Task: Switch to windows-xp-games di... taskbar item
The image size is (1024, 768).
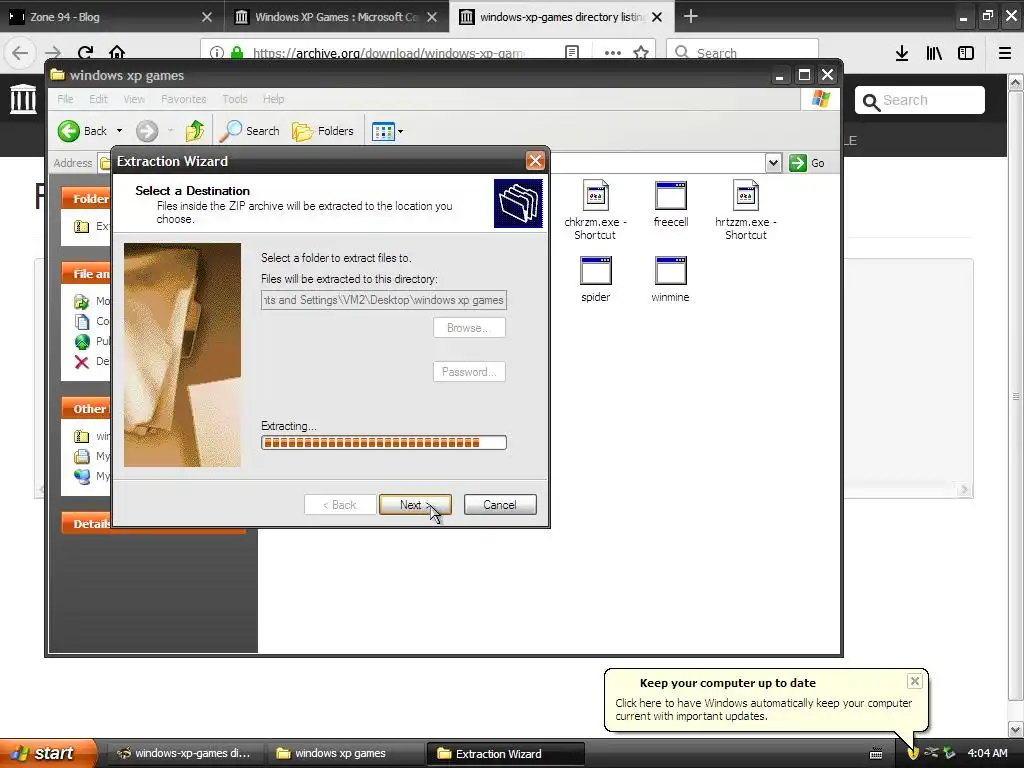Action: [x=184, y=754]
